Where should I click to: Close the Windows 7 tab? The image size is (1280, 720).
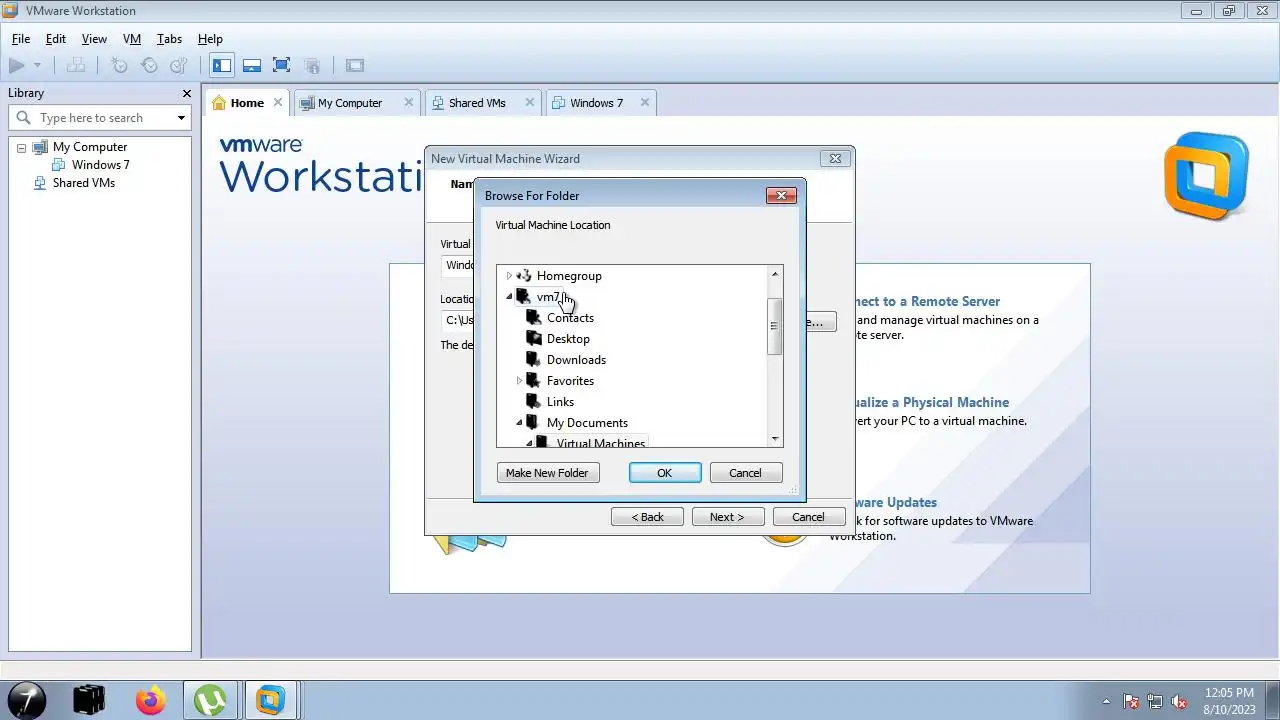pyautogui.click(x=645, y=102)
